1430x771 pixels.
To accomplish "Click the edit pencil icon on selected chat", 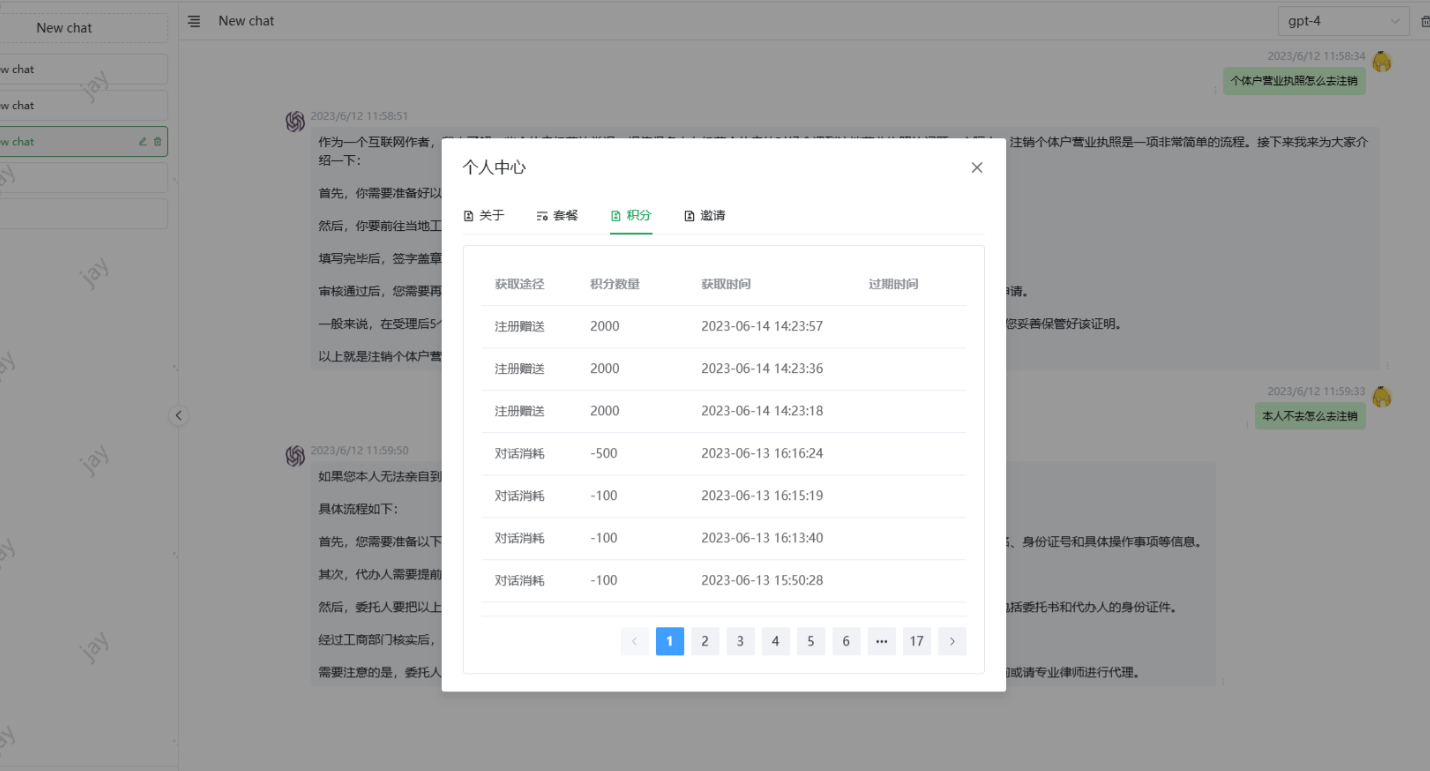I will tap(143, 142).
